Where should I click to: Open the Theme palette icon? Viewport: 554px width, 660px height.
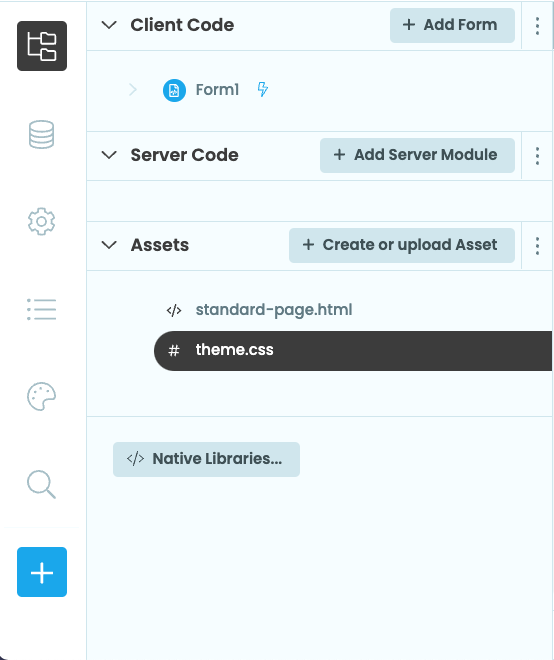tap(41, 396)
